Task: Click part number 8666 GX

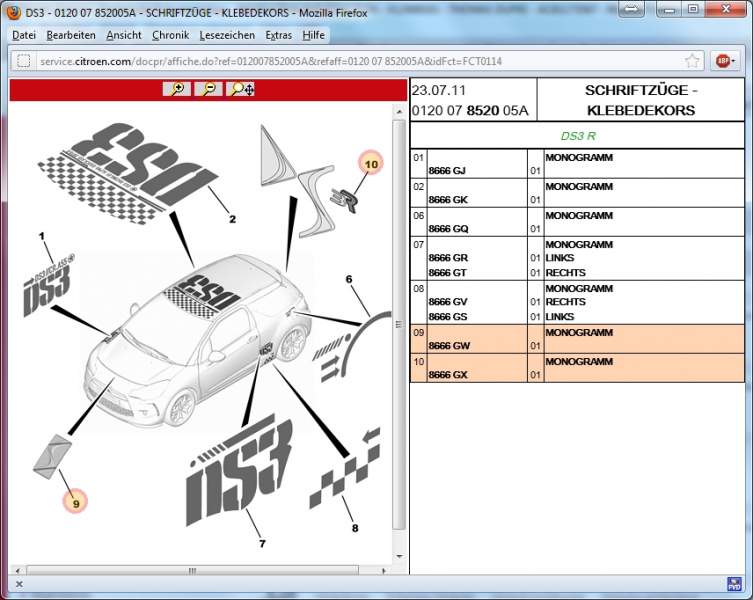Action: (x=448, y=375)
